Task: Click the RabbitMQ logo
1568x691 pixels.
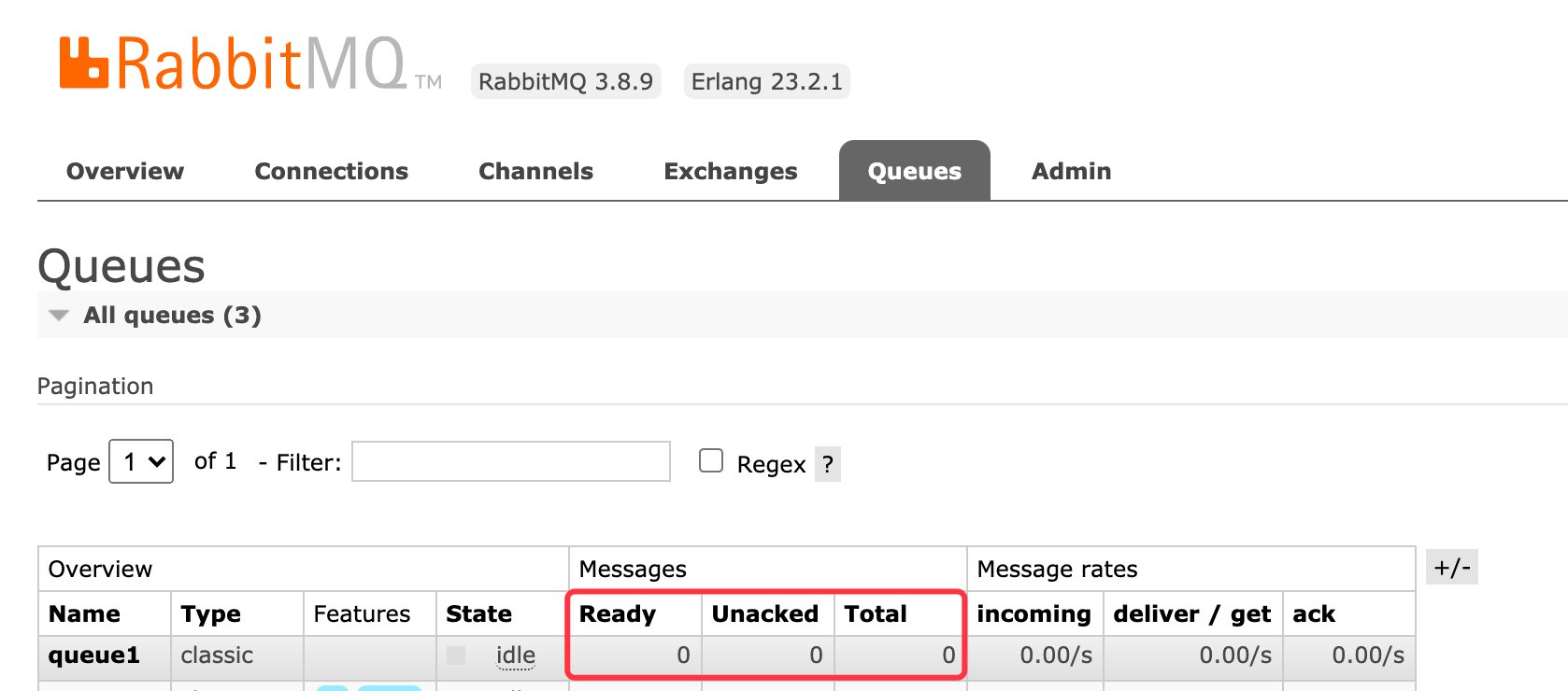Action: [249, 64]
